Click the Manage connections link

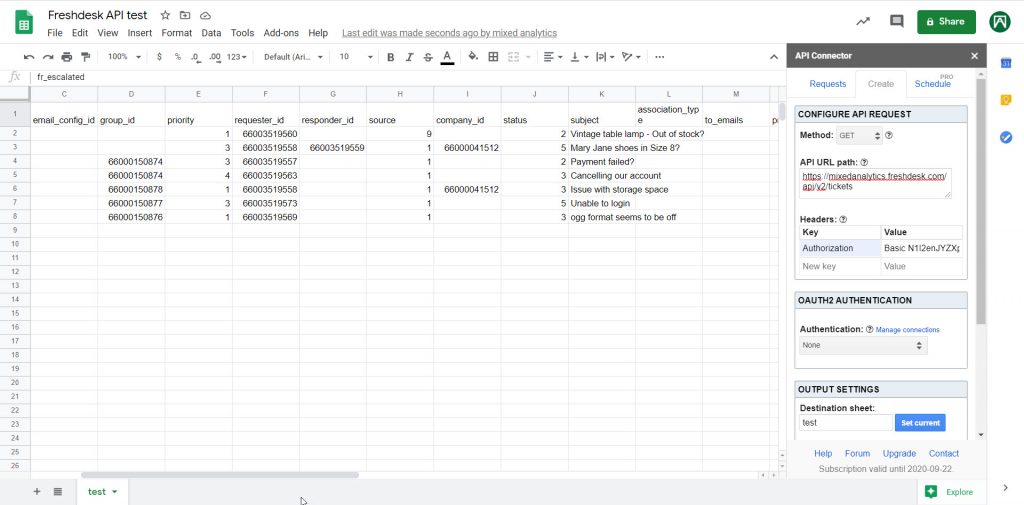[x=907, y=330]
